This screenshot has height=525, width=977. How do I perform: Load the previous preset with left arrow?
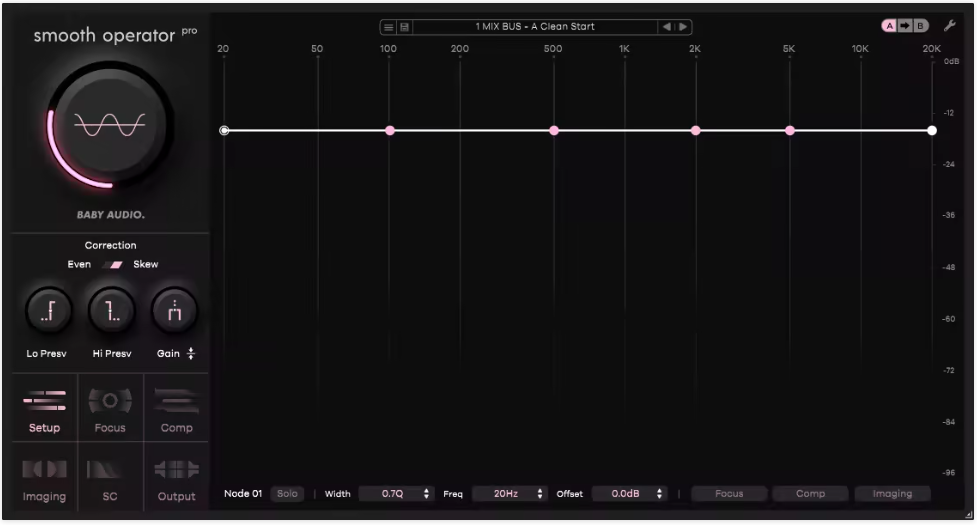coord(667,27)
